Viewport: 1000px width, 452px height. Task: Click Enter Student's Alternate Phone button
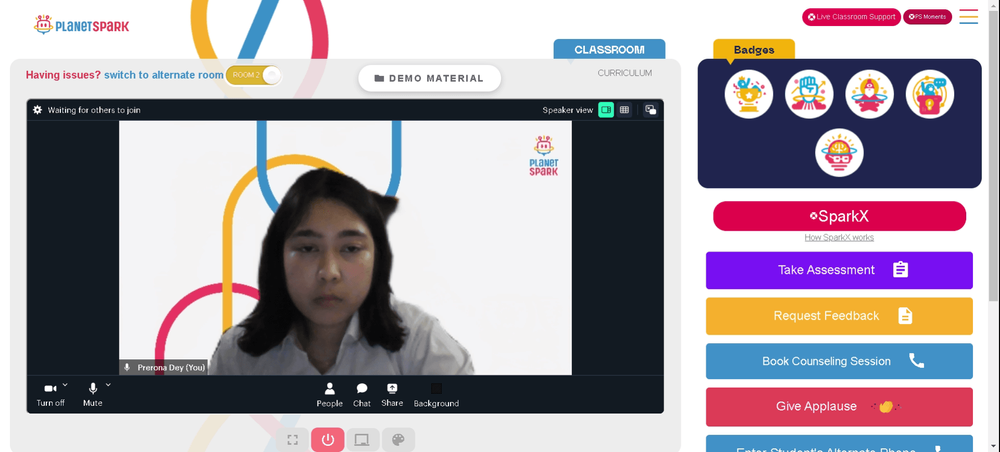[839, 444]
